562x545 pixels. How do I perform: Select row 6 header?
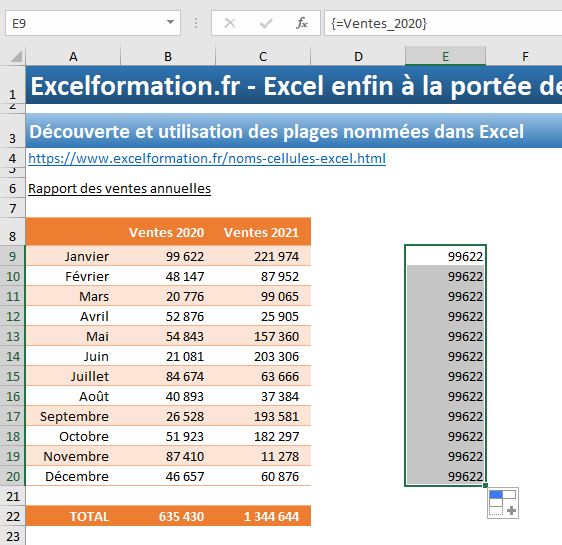pos(13,188)
